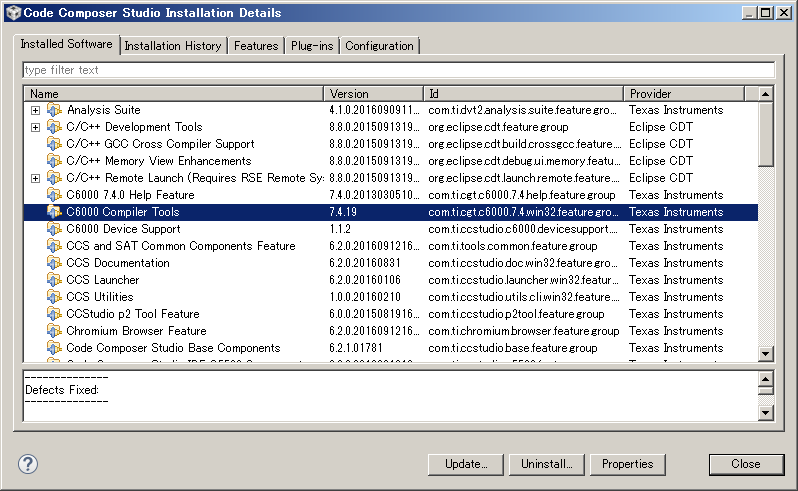This screenshot has height=491, width=798.
Task: Select the C/C++ GCC Cross Compiler Support row
Action: [x=391, y=144]
